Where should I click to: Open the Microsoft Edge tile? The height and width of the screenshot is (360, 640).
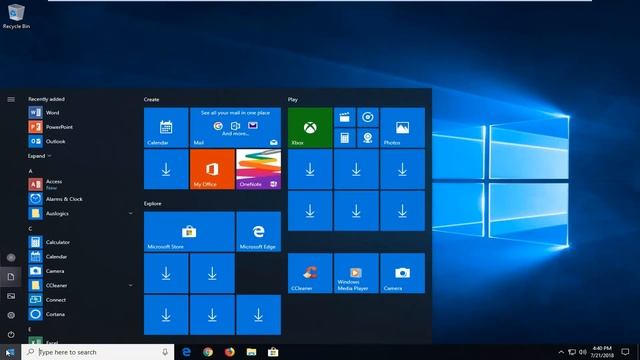click(x=258, y=231)
